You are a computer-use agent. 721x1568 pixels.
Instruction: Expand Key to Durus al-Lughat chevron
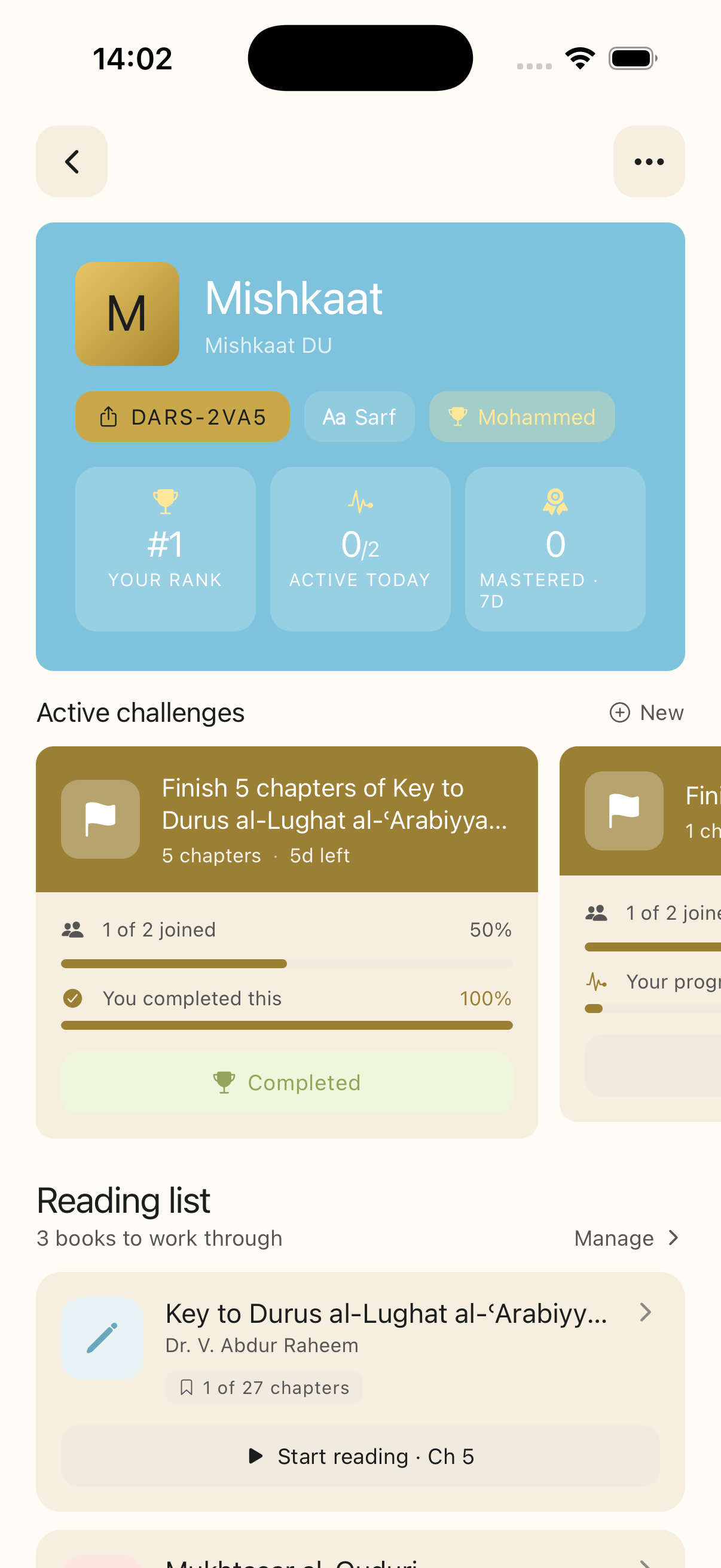pos(646,1313)
